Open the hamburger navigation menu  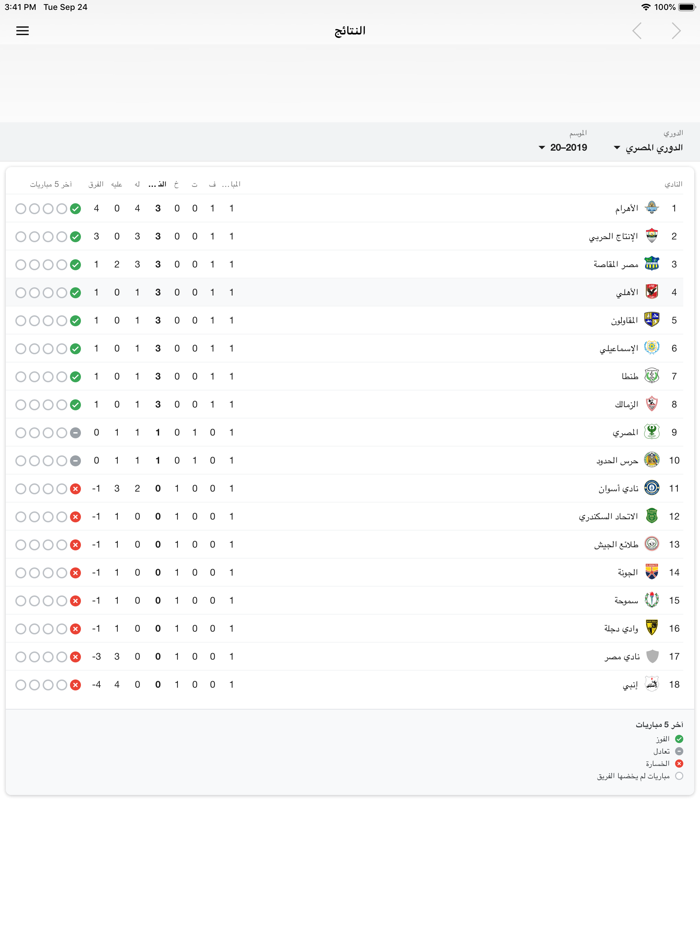click(22, 30)
